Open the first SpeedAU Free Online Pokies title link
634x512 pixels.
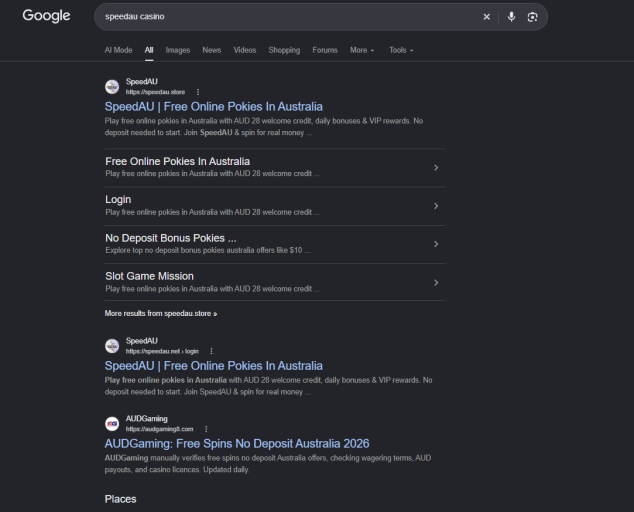pos(213,107)
